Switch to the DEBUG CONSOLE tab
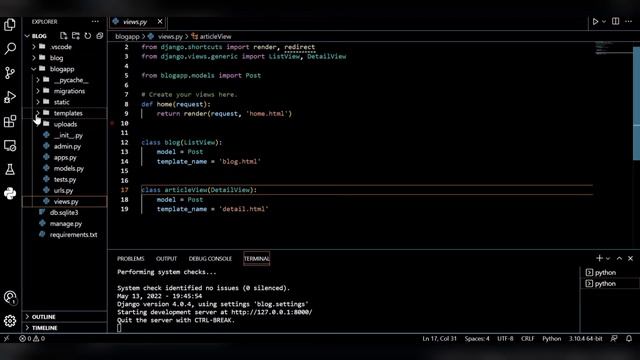This screenshot has height=360, width=640. tap(210, 258)
